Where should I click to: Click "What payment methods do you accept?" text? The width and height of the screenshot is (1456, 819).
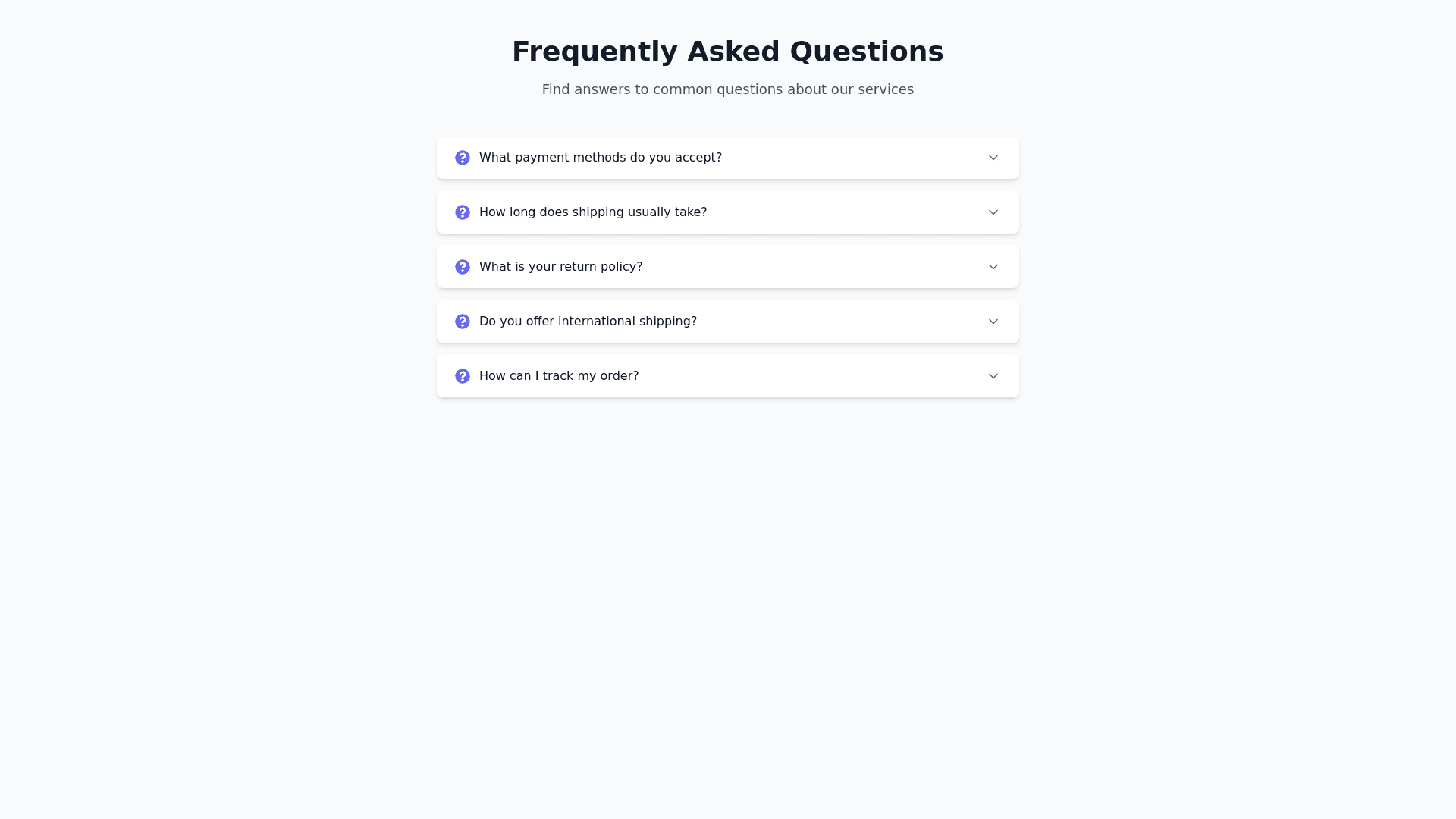click(600, 158)
